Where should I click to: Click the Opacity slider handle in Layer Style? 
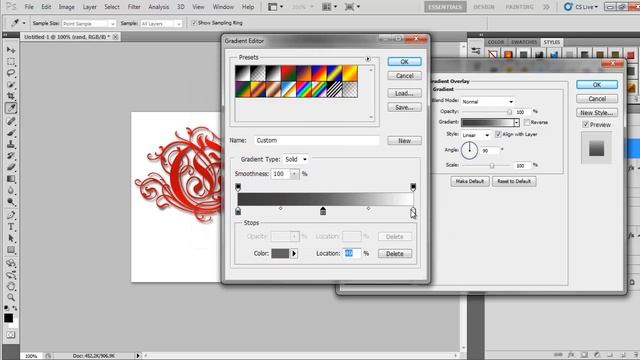[509, 112]
